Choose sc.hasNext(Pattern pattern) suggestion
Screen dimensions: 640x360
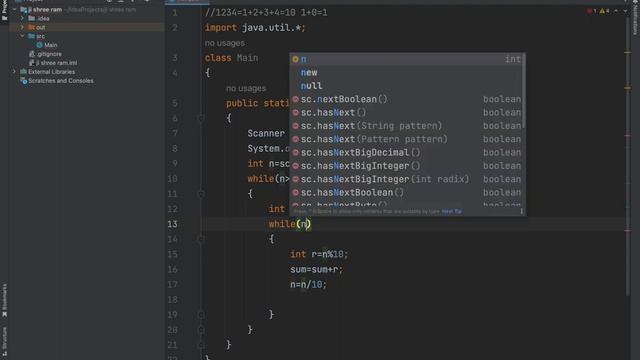407,139
